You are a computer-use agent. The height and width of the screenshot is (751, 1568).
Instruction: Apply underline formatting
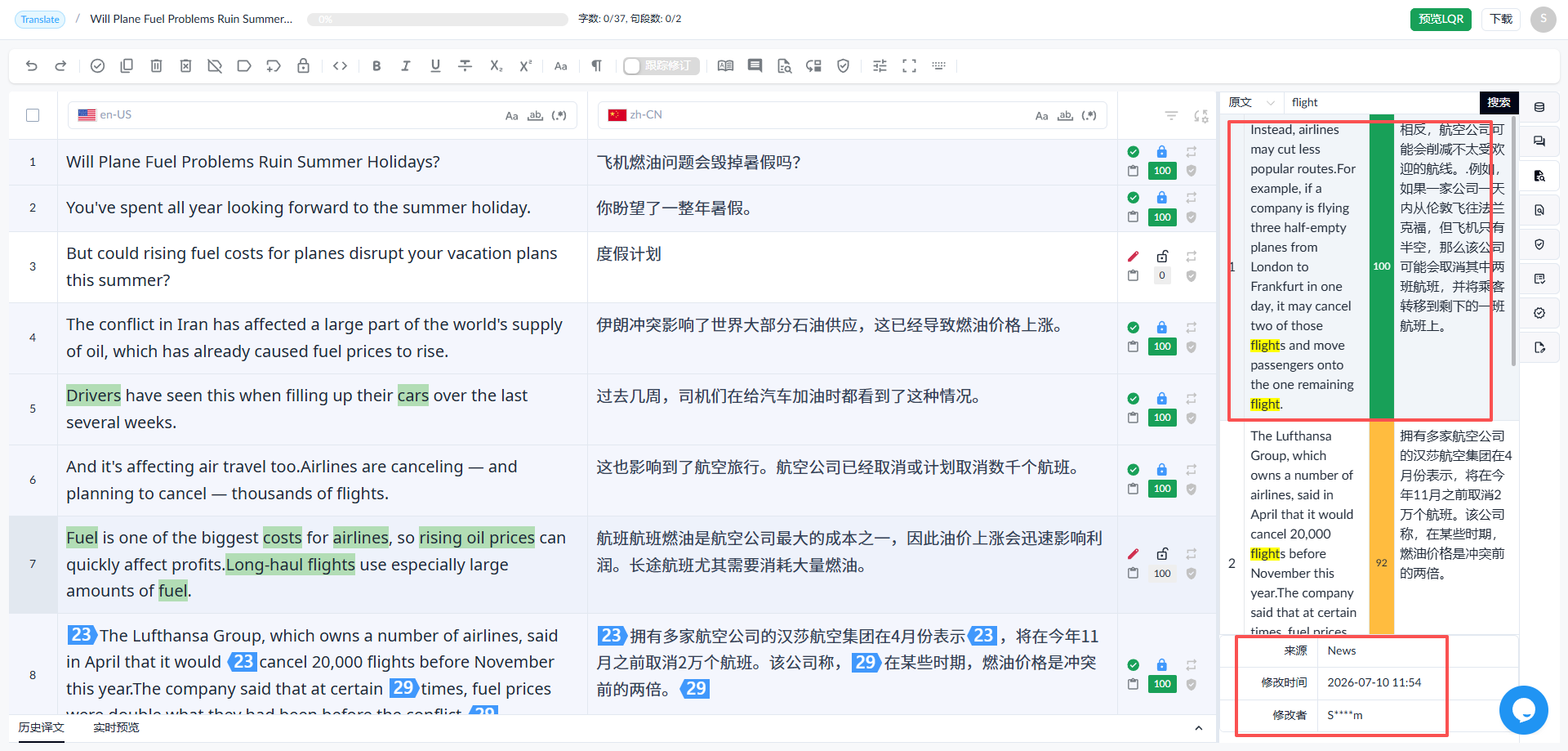tap(435, 66)
